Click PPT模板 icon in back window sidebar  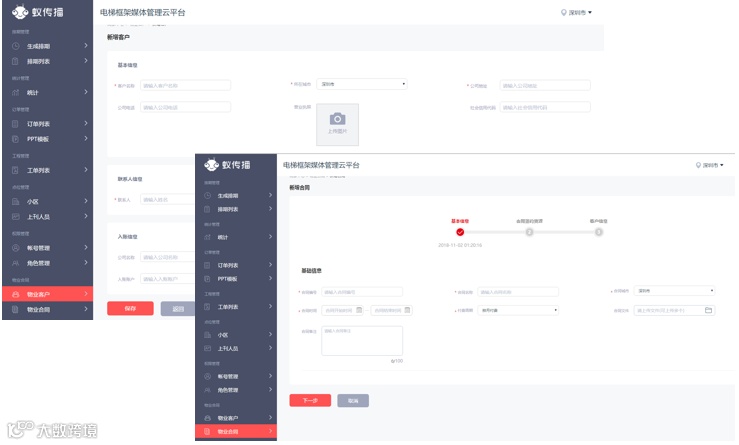click(x=16, y=139)
